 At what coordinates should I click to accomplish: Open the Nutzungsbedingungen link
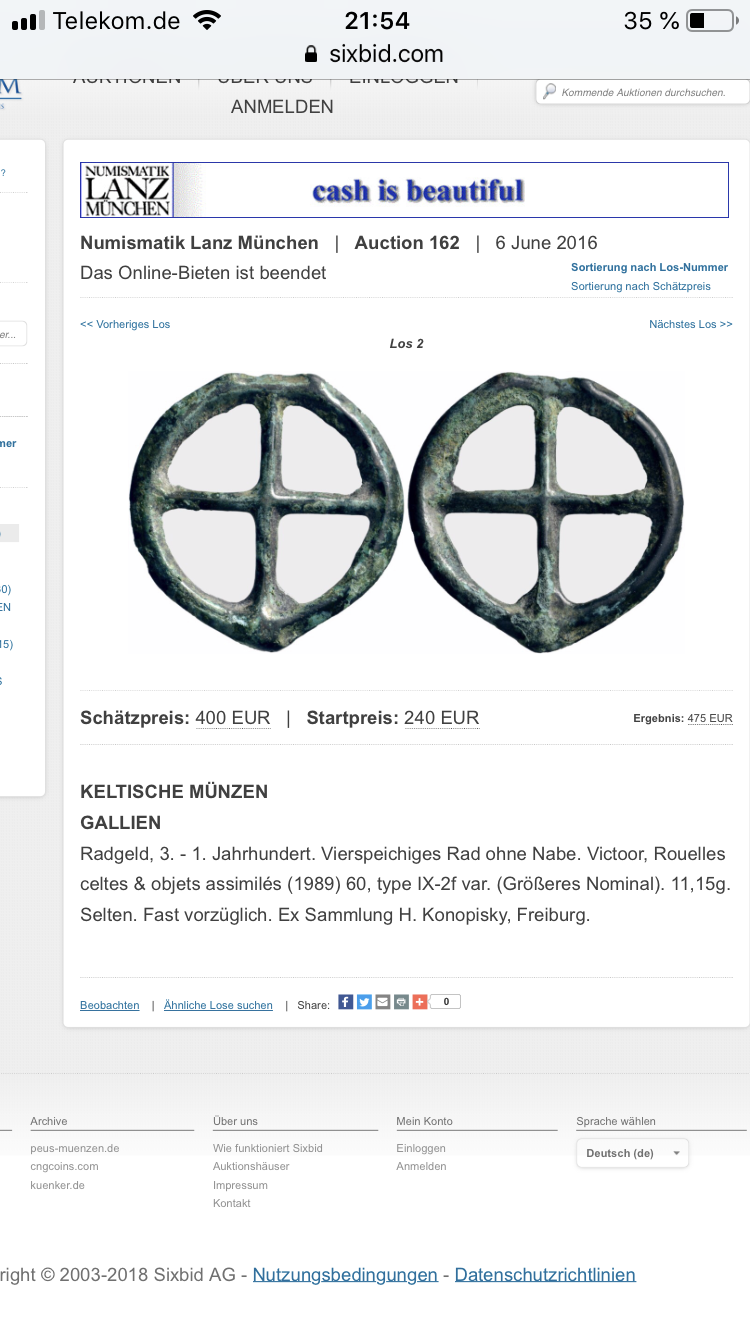(x=345, y=1274)
